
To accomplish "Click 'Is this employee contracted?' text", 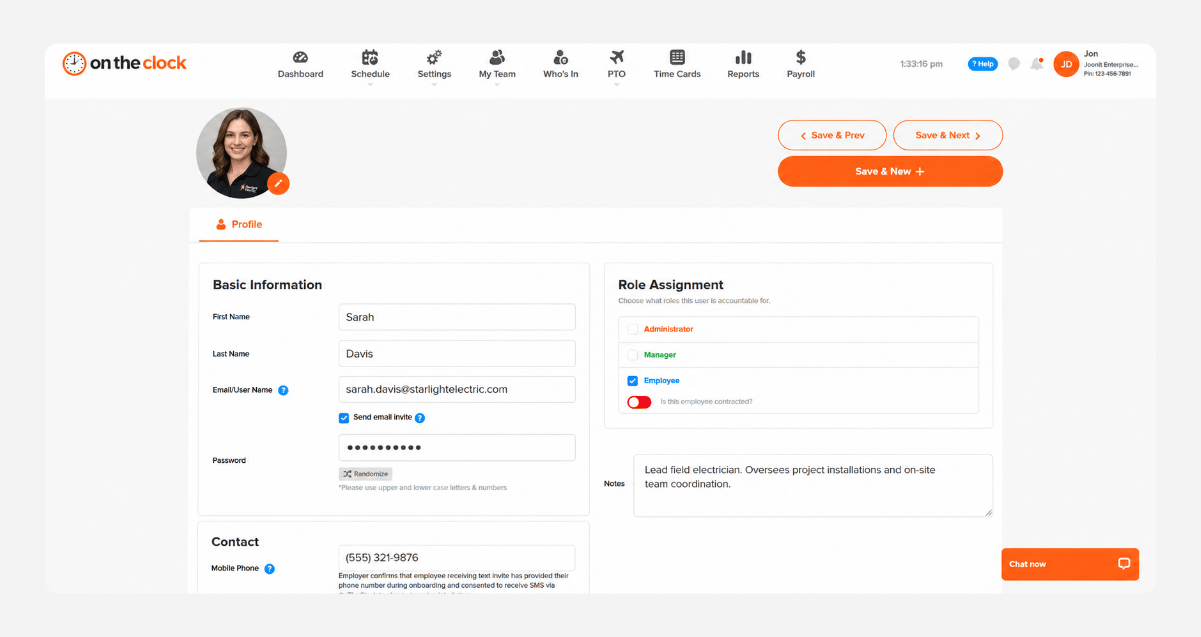I will point(707,402).
